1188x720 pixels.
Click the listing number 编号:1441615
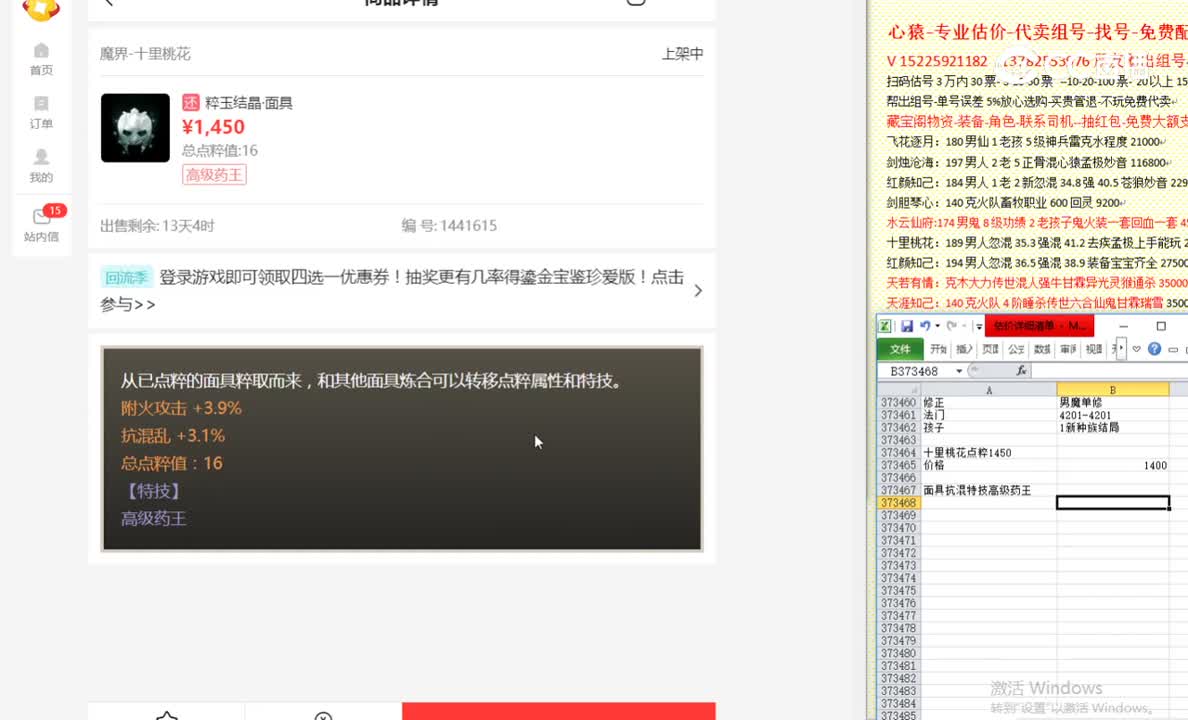pos(449,225)
